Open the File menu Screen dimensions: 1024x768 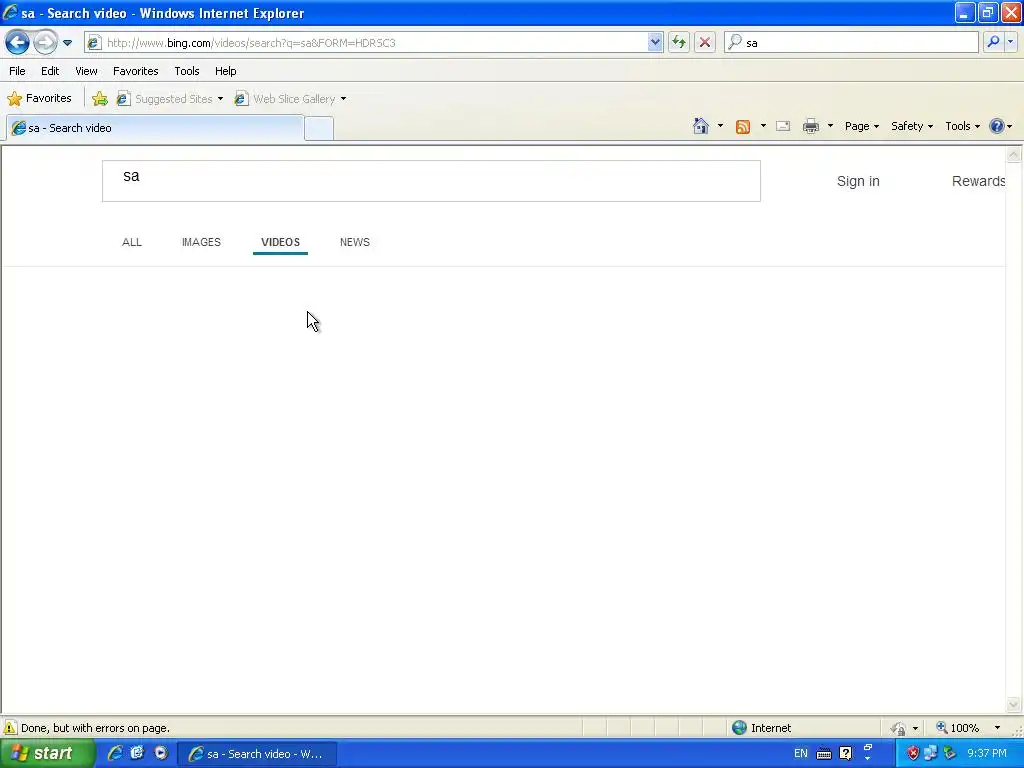click(18, 71)
